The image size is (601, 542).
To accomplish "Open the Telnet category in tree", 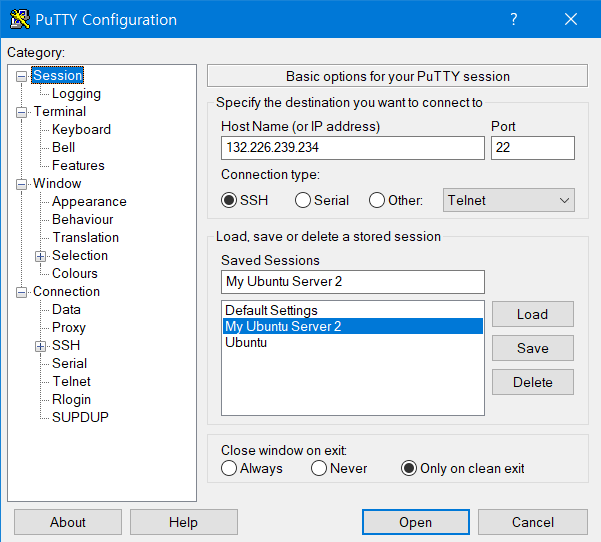I will 71,382.
